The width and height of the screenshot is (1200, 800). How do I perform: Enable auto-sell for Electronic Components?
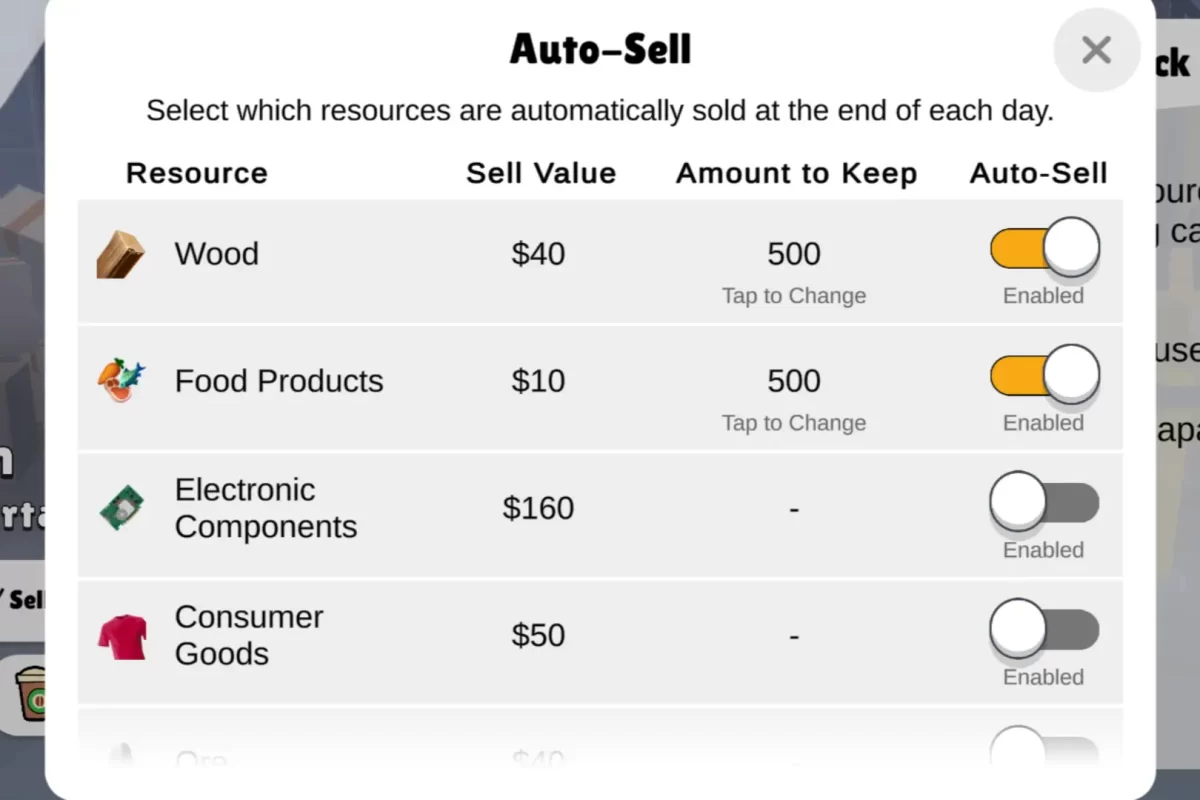[1044, 502]
